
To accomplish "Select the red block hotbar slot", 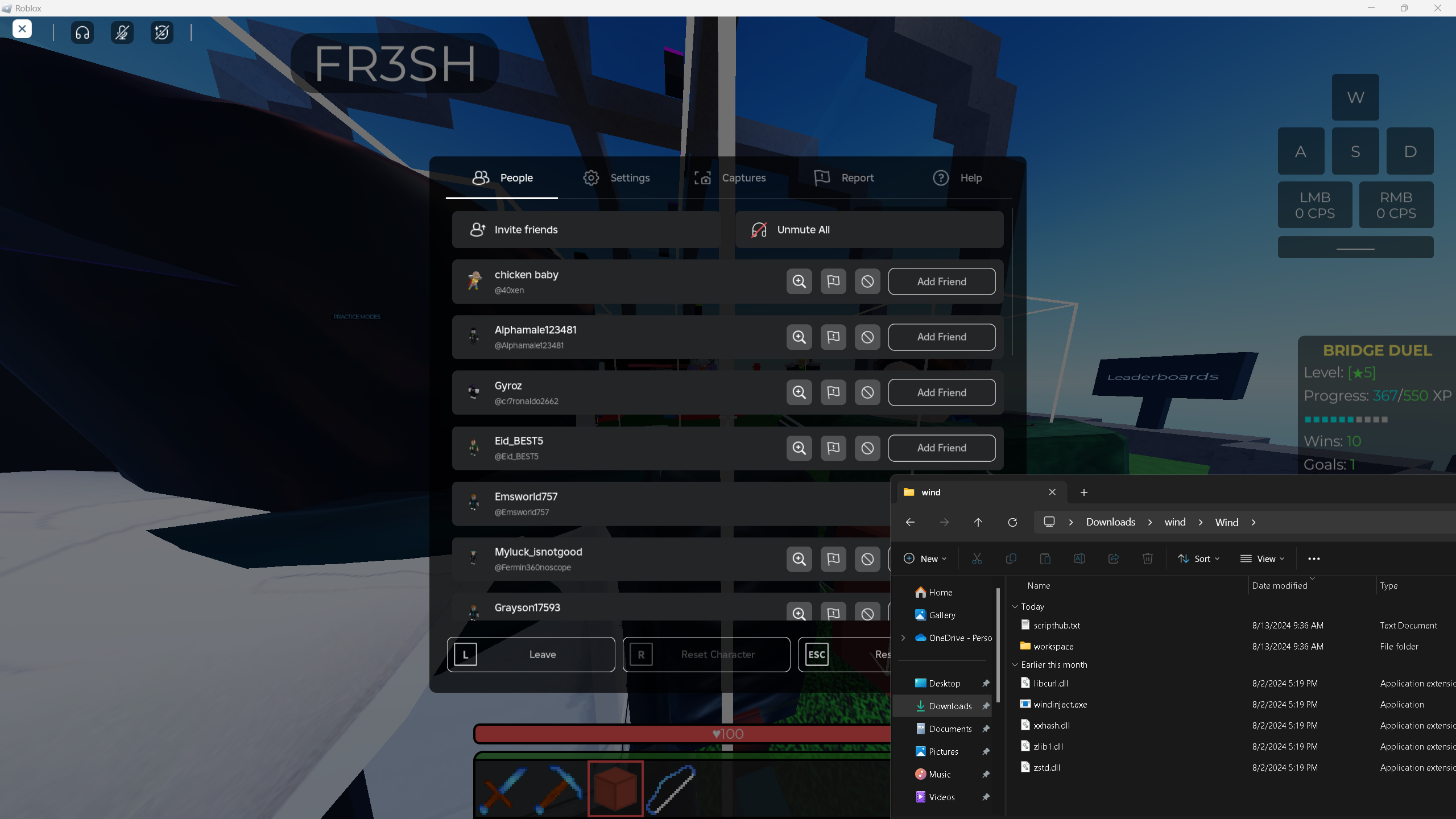I will [615, 789].
